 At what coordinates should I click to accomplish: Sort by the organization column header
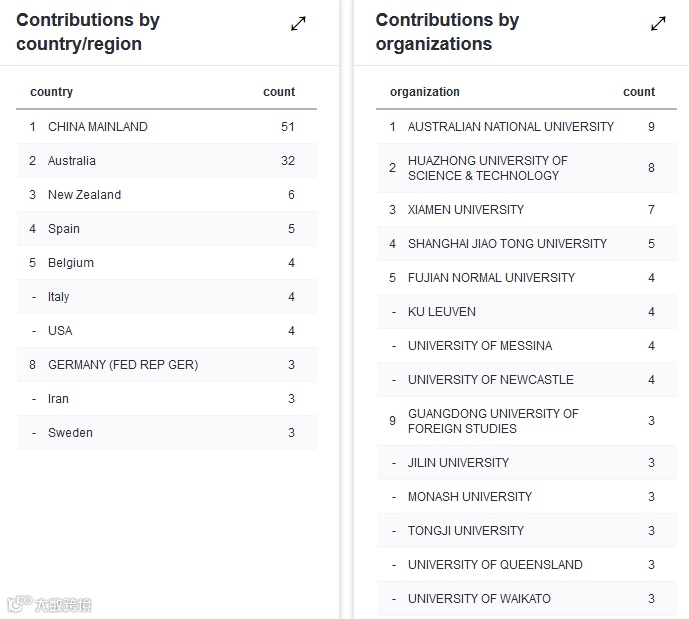point(425,92)
